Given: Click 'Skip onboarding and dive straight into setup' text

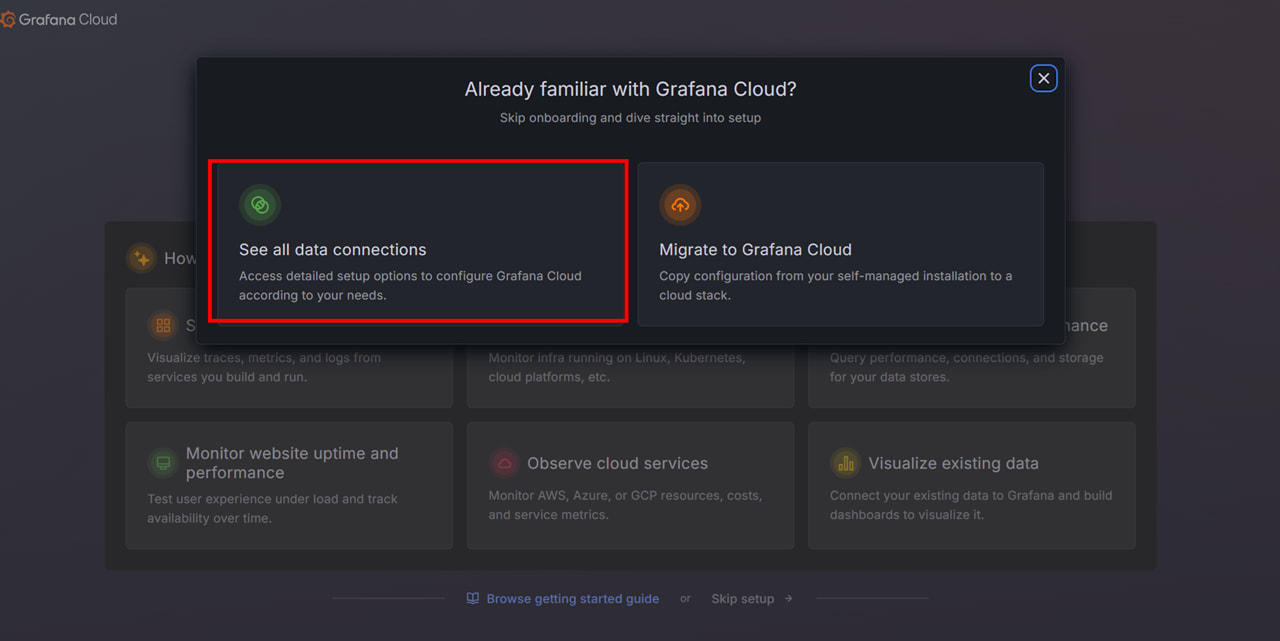Looking at the screenshot, I should (x=631, y=118).
